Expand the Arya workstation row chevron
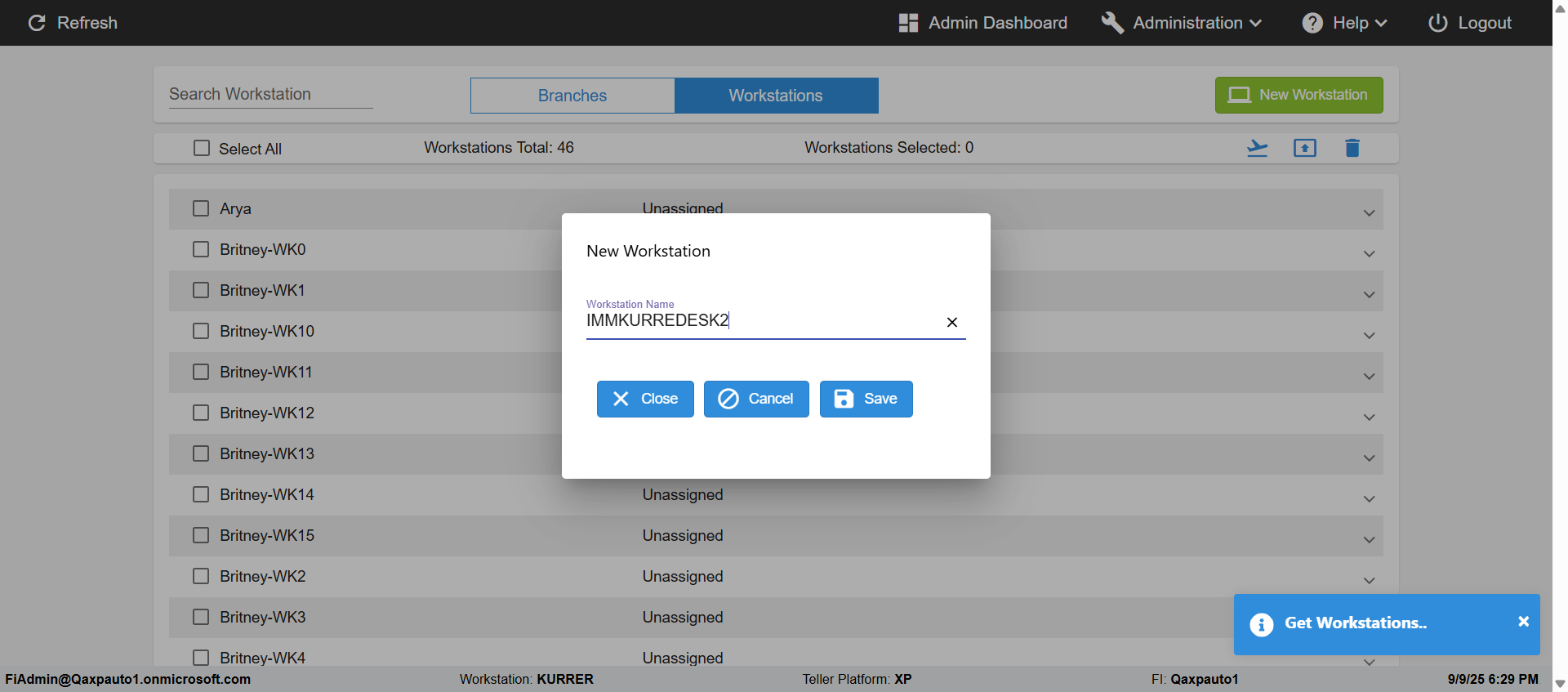 (1369, 213)
